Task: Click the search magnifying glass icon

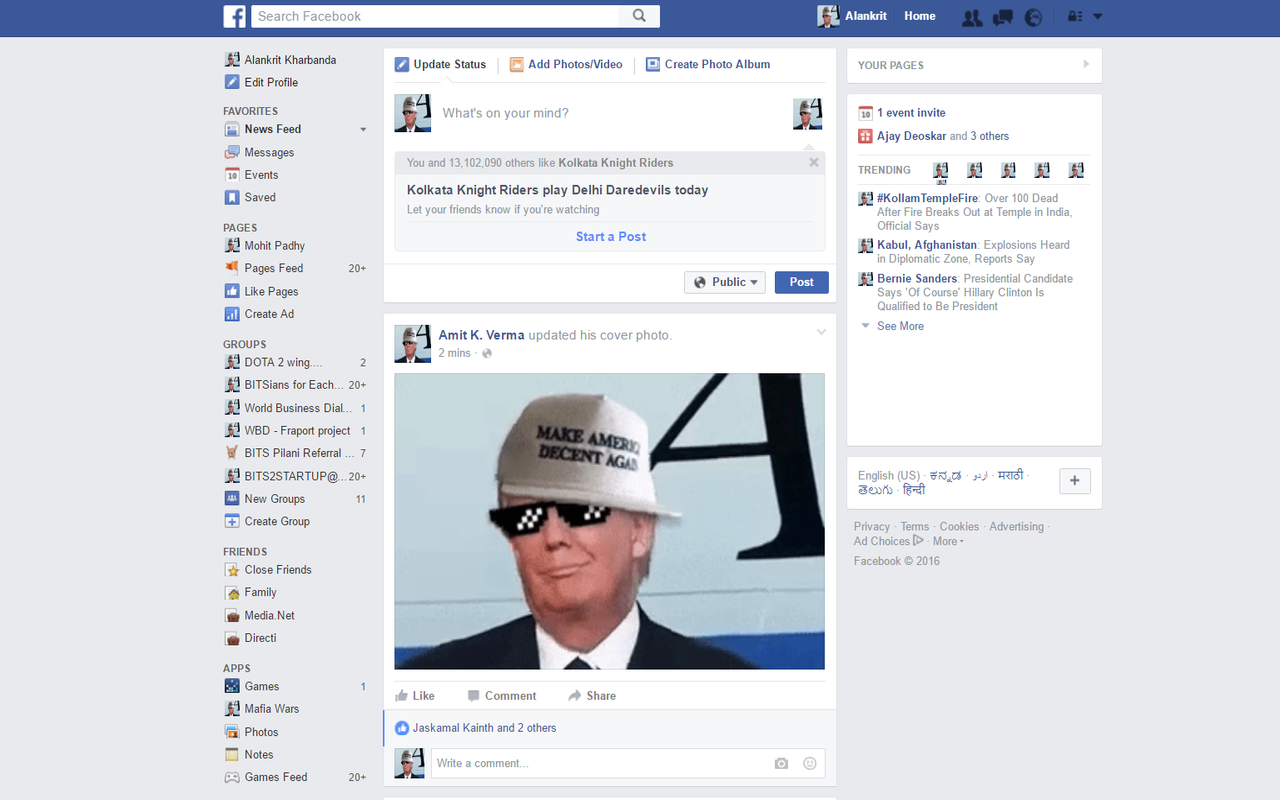Action: click(640, 16)
